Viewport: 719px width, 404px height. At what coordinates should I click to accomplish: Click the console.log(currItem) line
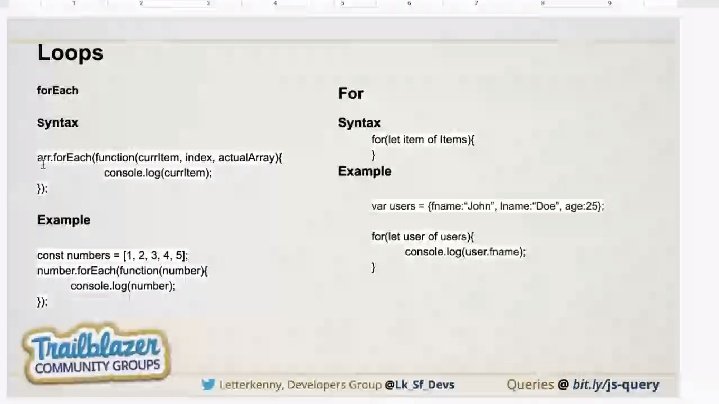[158, 173]
